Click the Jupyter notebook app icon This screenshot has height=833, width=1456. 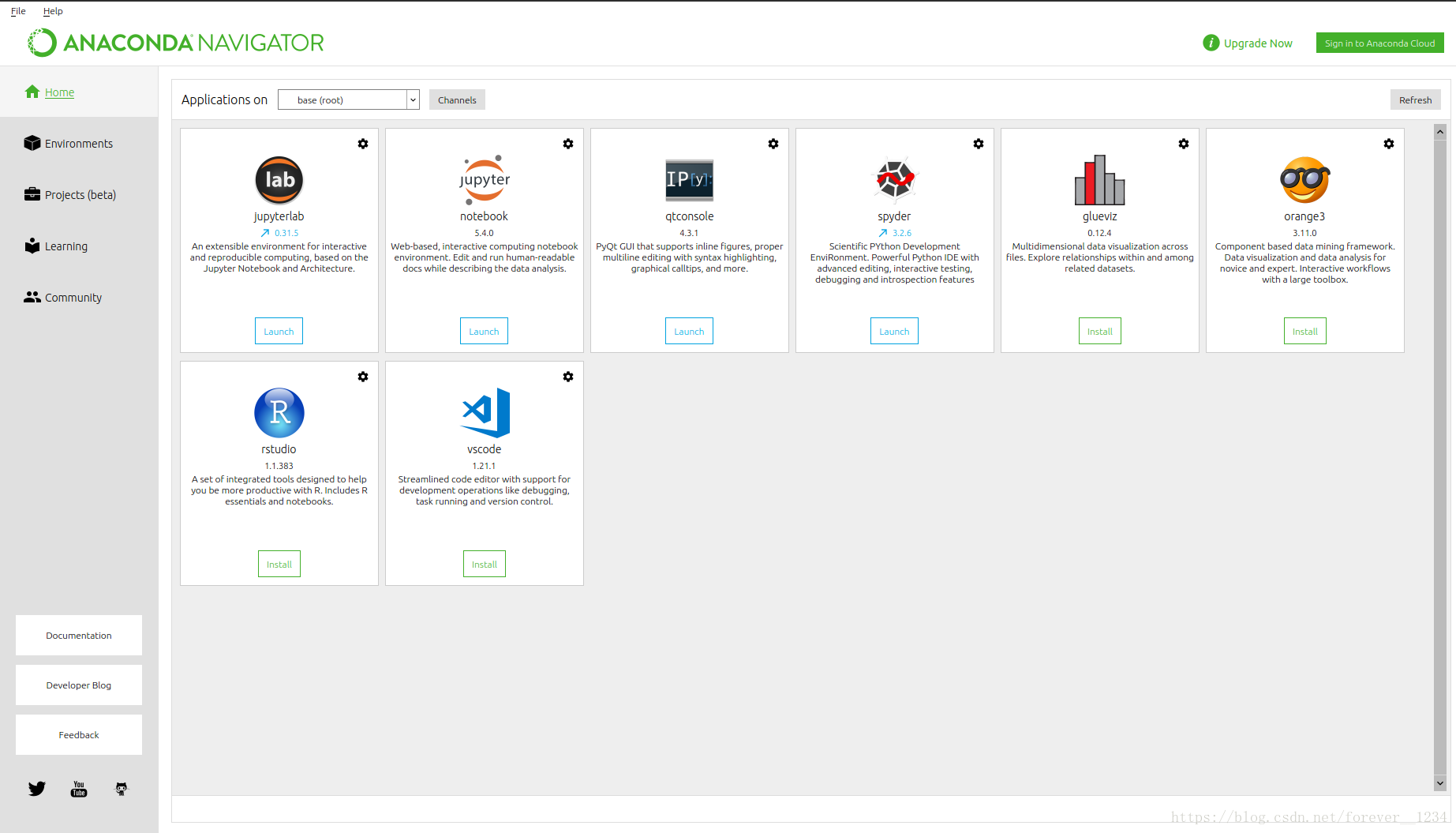(x=485, y=180)
